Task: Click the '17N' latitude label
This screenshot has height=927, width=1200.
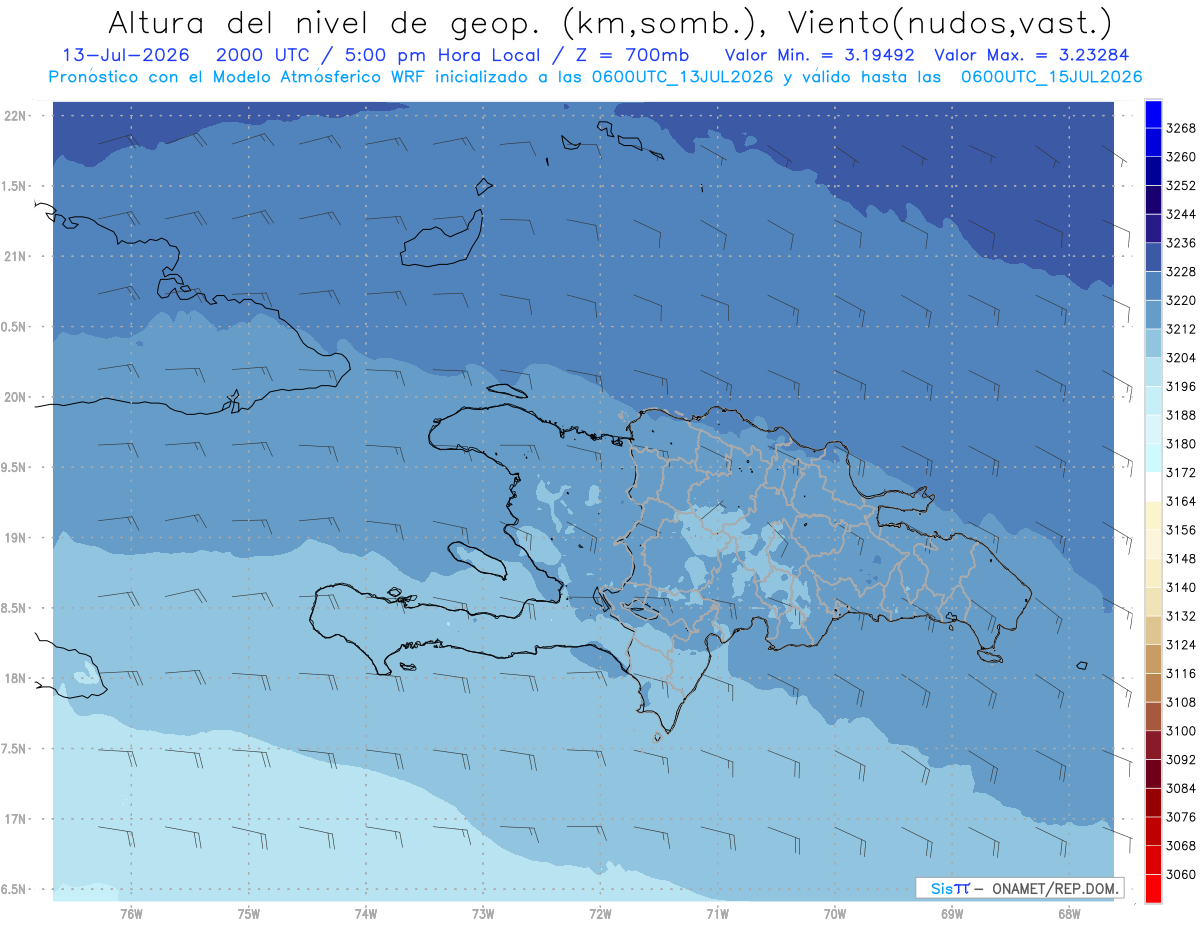Action: [16, 819]
